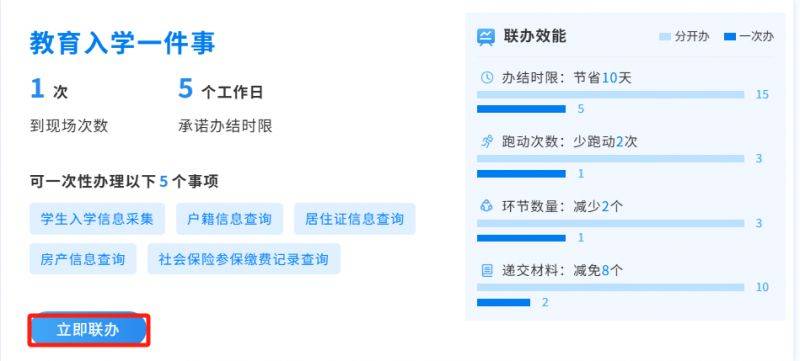Click the light blue 办结时限 bar showing 15
The height and width of the screenshot is (361, 800).
[611, 95]
